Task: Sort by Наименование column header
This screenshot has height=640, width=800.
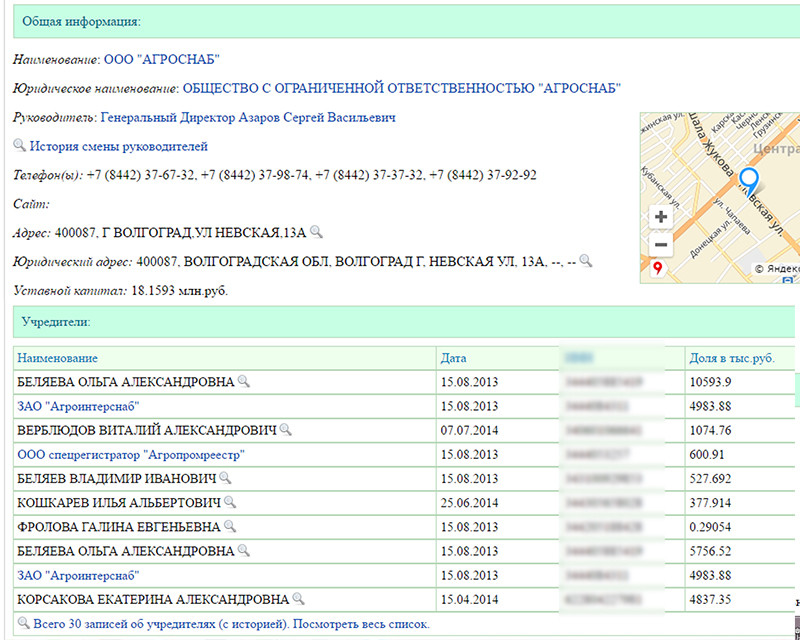Action: (57, 358)
